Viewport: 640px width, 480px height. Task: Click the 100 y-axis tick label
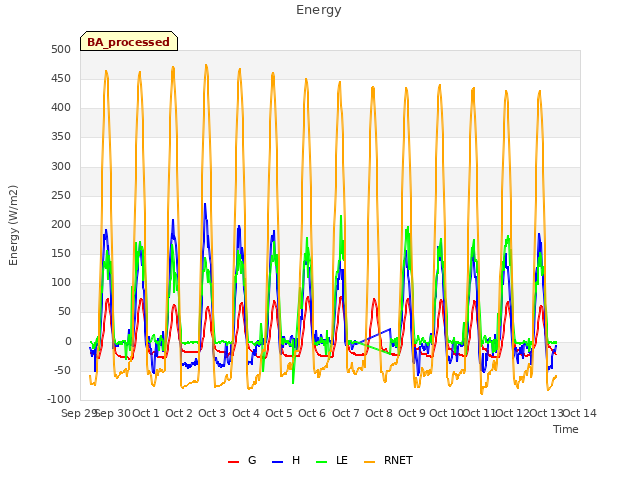coord(61,282)
